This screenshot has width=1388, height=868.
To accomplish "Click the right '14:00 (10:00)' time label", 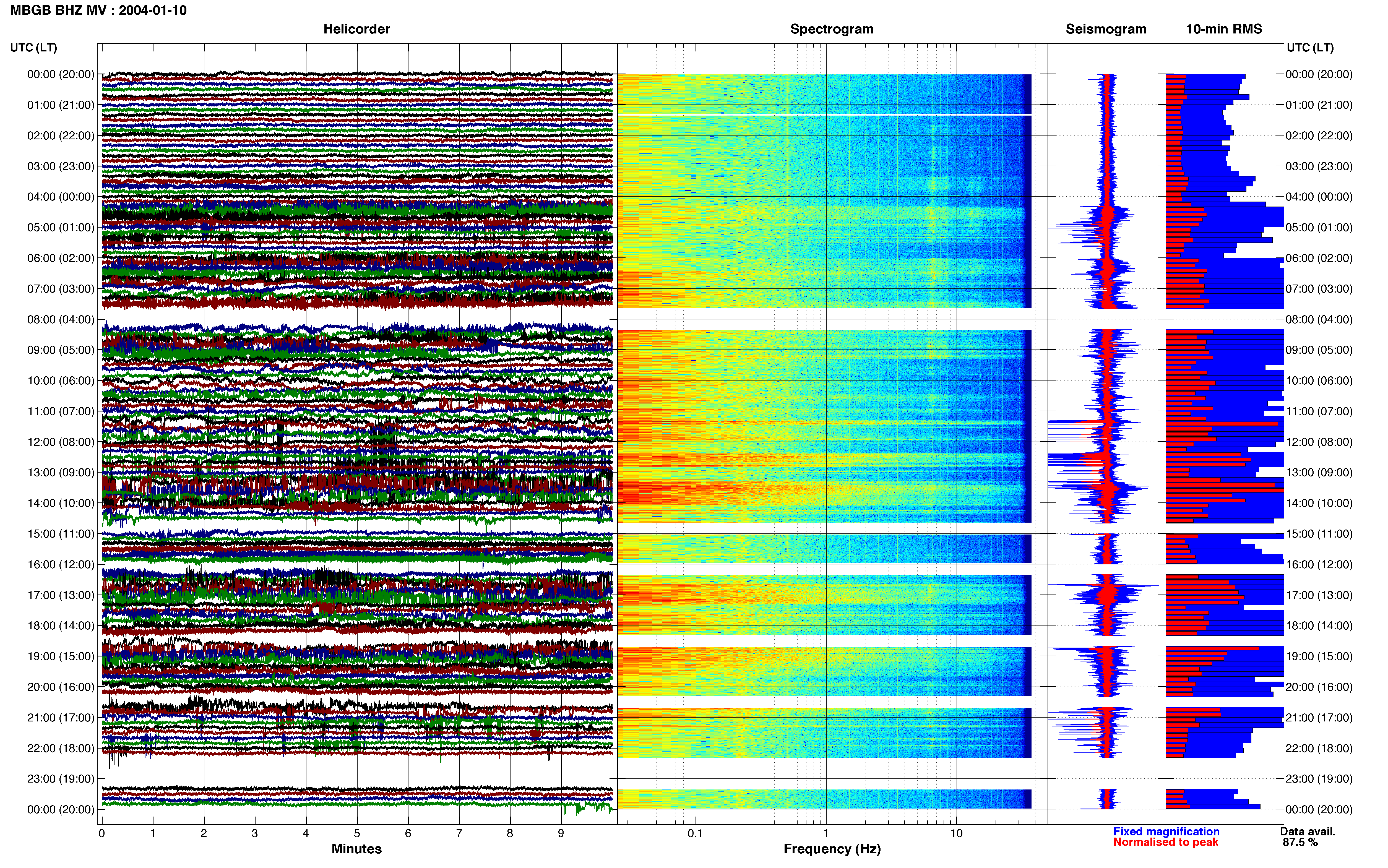I will 1319,503.
